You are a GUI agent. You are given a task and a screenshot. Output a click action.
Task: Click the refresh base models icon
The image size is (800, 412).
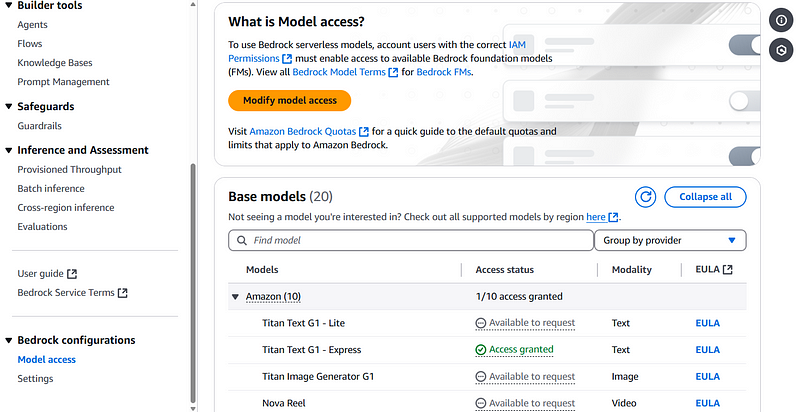click(645, 197)
